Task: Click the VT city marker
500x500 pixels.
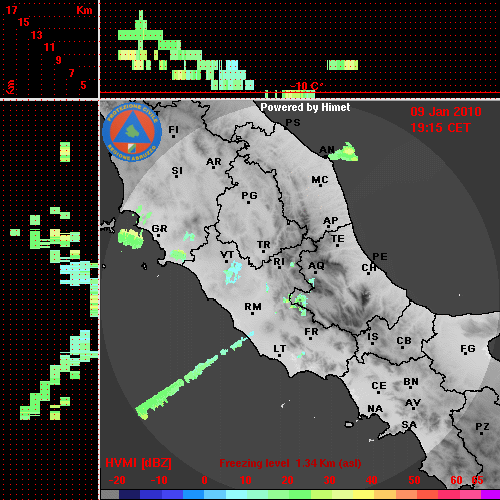Action: [x=227, y=261]
